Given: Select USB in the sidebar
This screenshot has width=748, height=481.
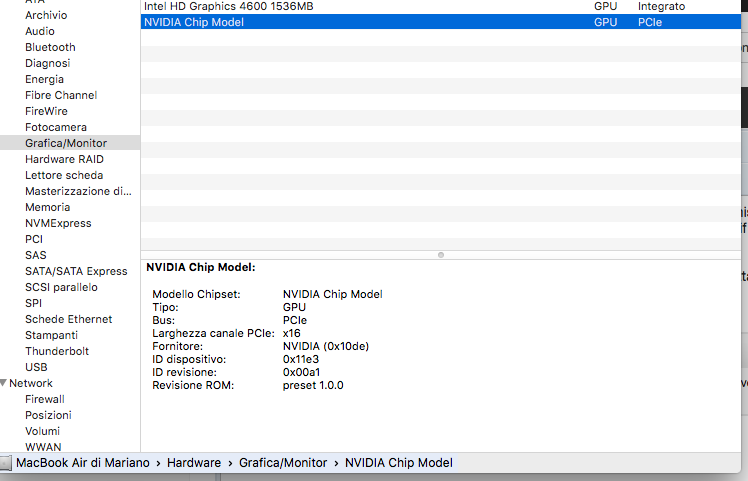Looking at the screenshot, I should tap(36, 367).
